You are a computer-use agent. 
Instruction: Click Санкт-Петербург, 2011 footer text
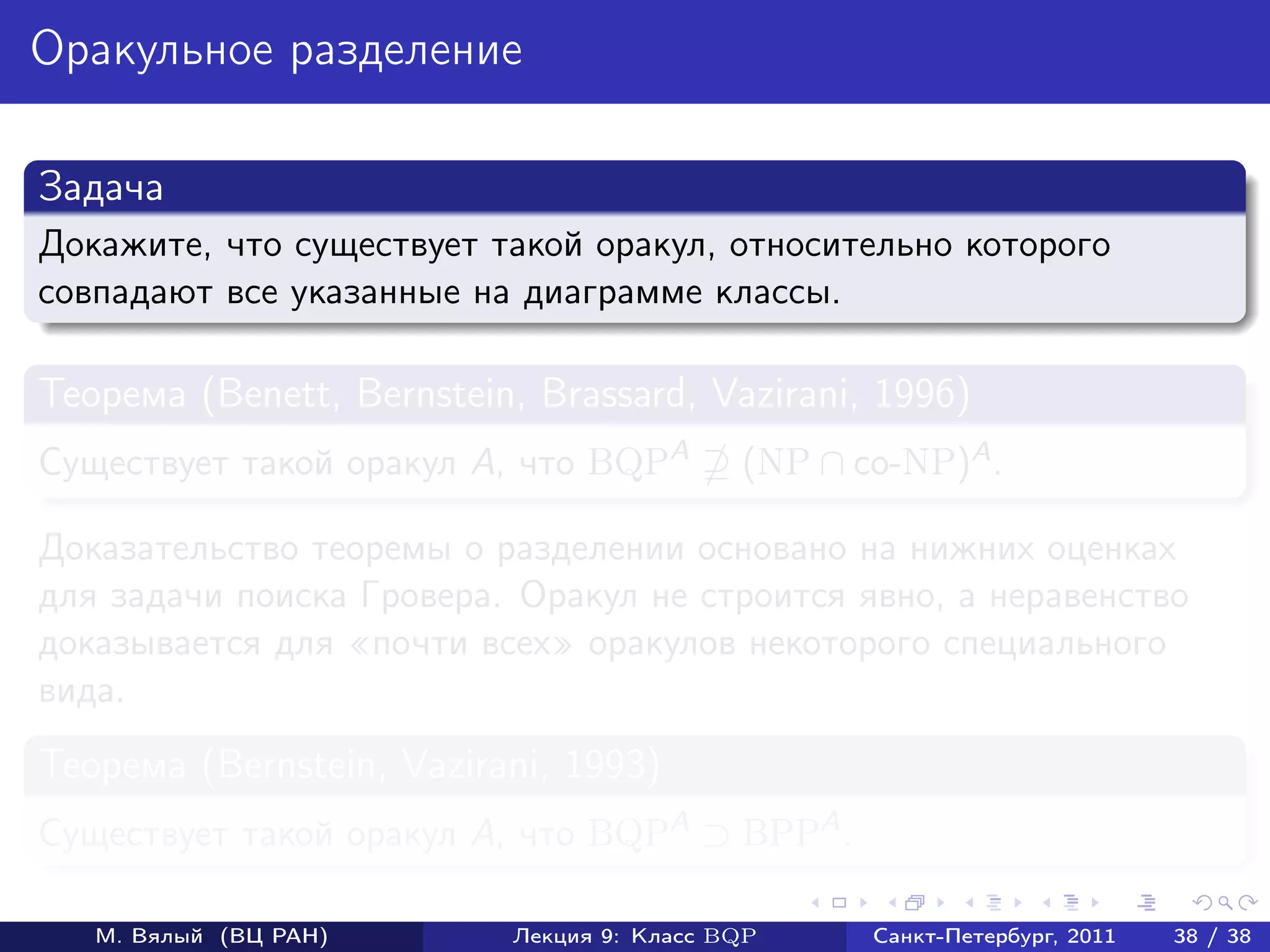(x=994, y=936)
